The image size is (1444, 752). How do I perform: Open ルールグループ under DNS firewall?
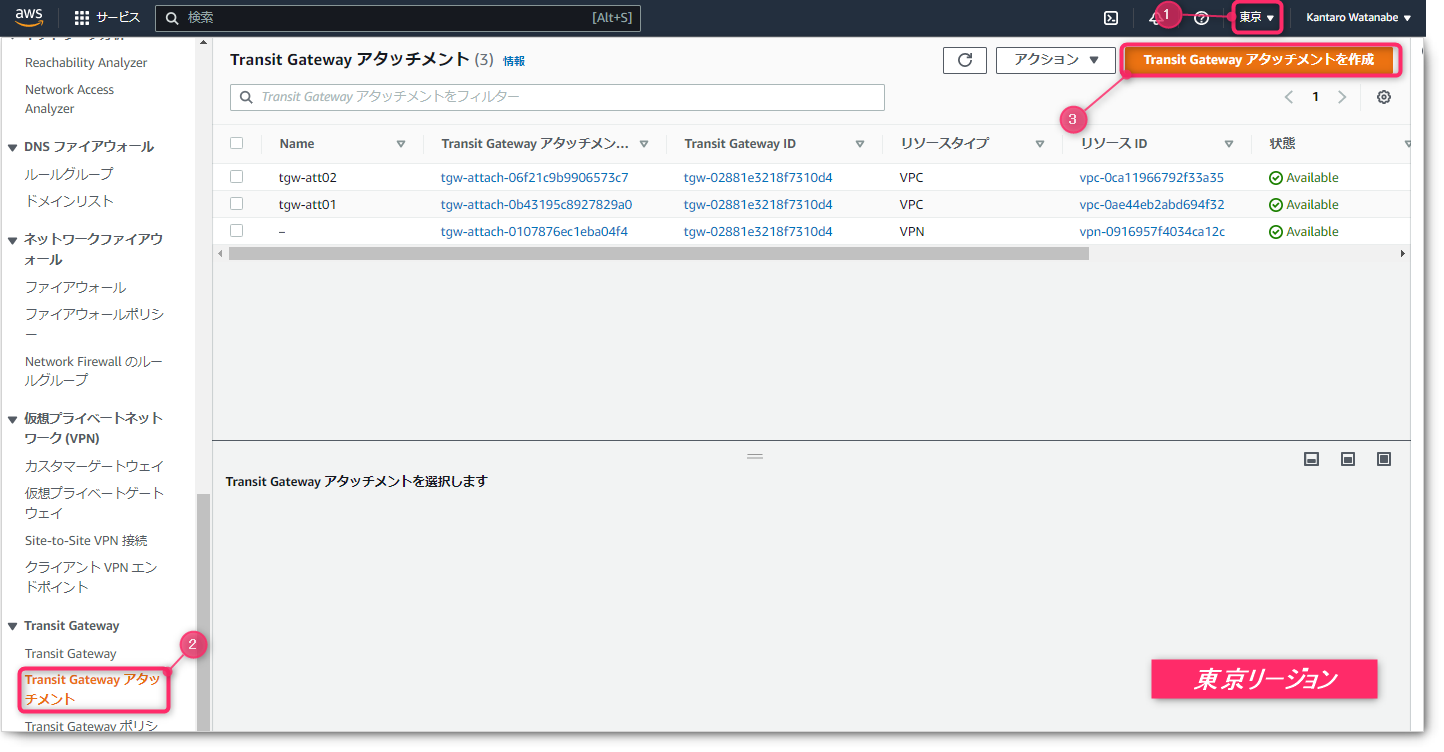click(x=69, y=174)
